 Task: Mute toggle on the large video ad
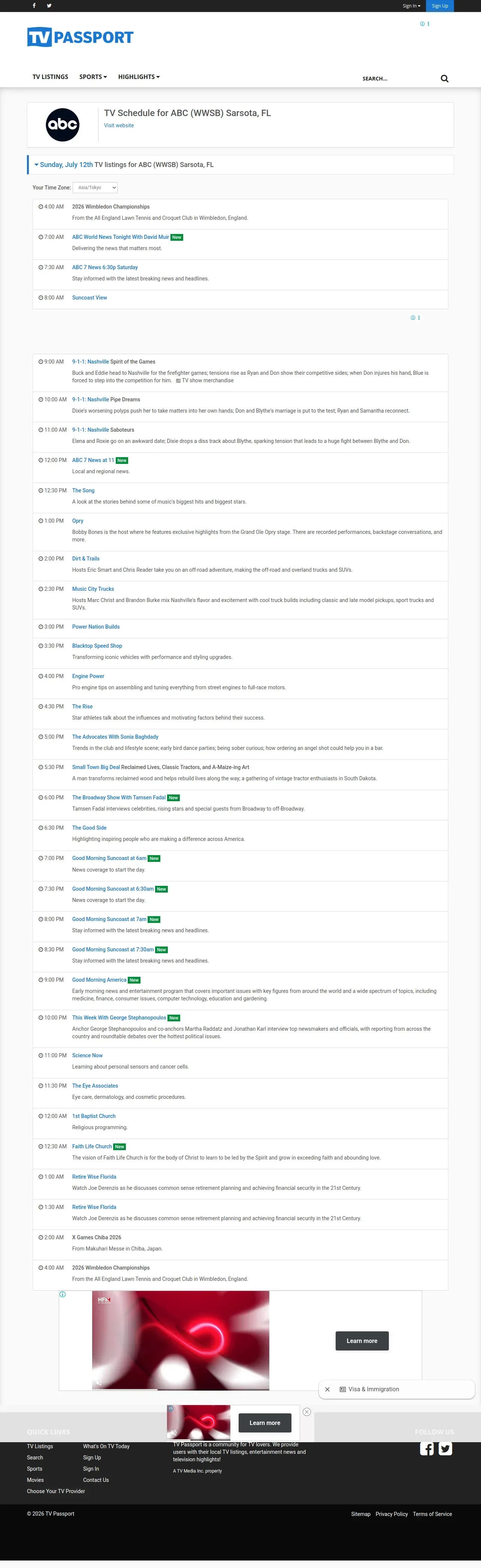coord(99,1383)
